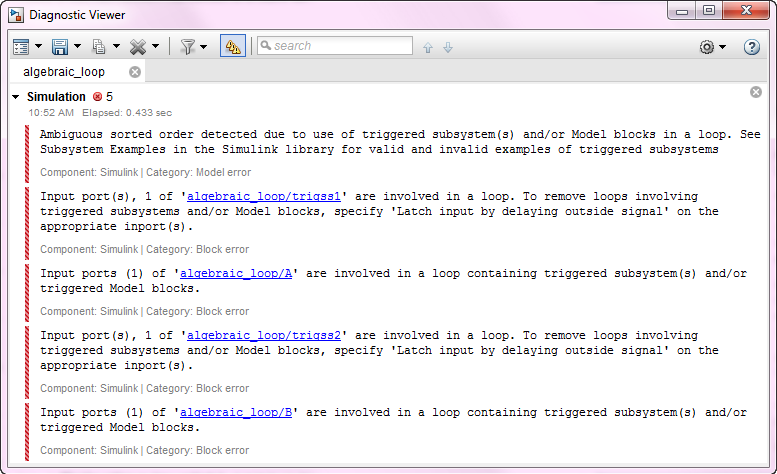Click the report view list icon
Screen dimensions: 777x474
(21, 47)
